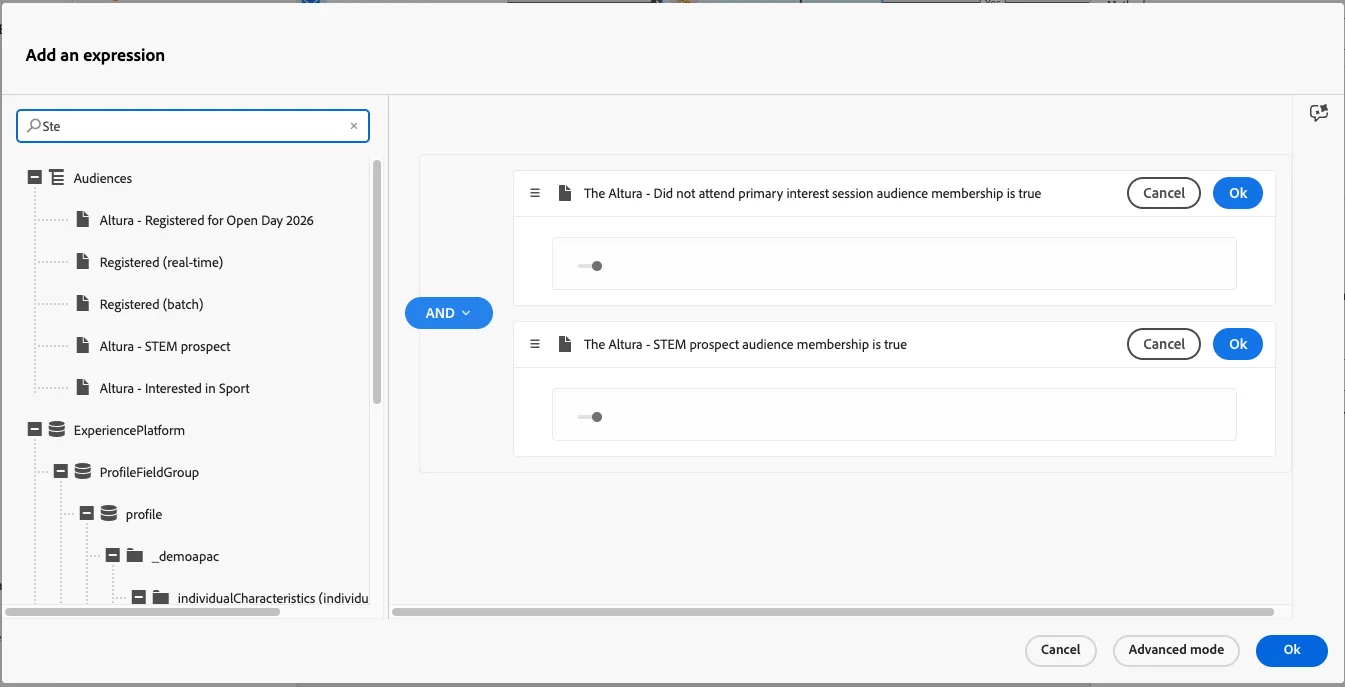
Task: Click the expression canvas horizontal scrollbar
Action: pyautogui.click(x=834, y=611)
